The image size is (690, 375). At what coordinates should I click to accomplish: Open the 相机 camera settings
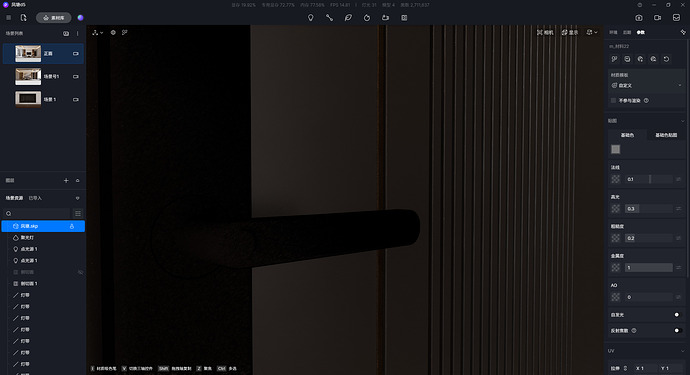(545, 33)
